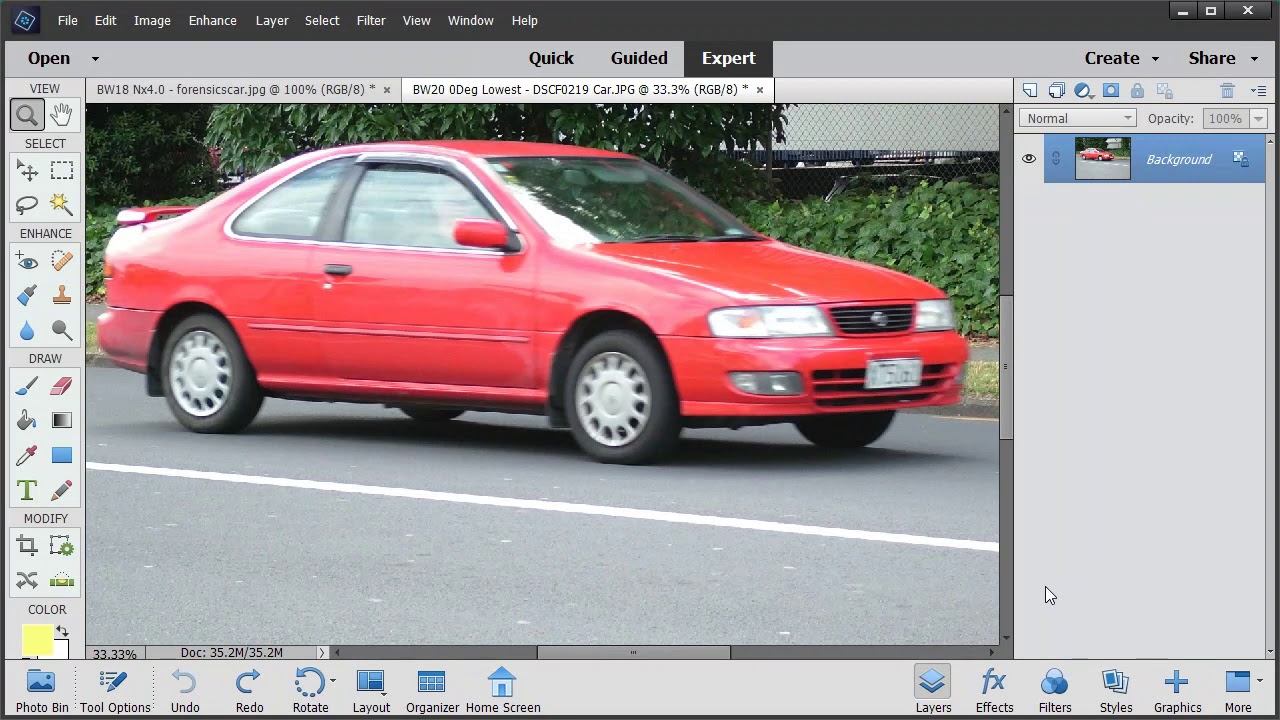
Task: Open the Enhance menu
Action: 212,20
